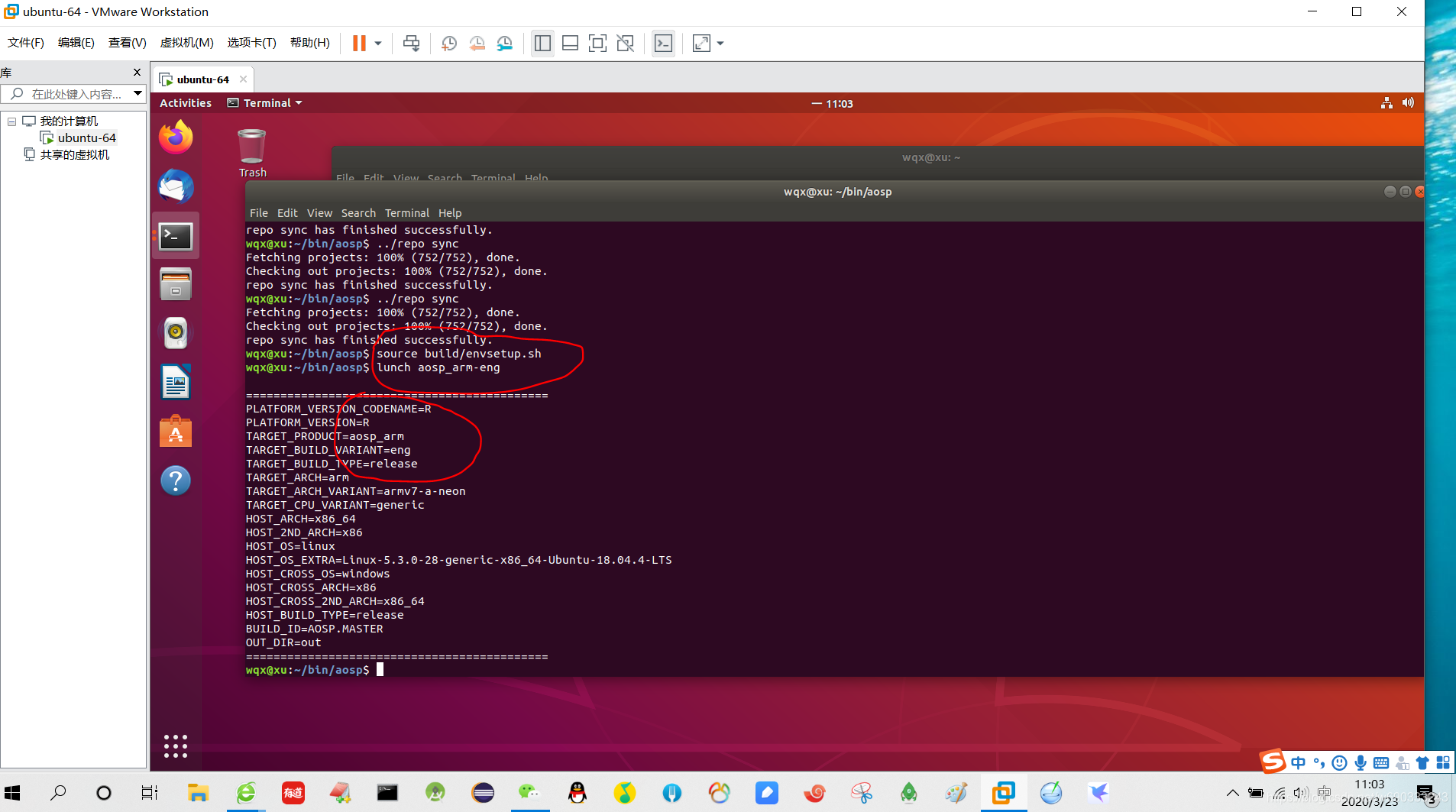
Task: Switch to the ubuntu-64 VM tab
Action: [x=202, y=79]
